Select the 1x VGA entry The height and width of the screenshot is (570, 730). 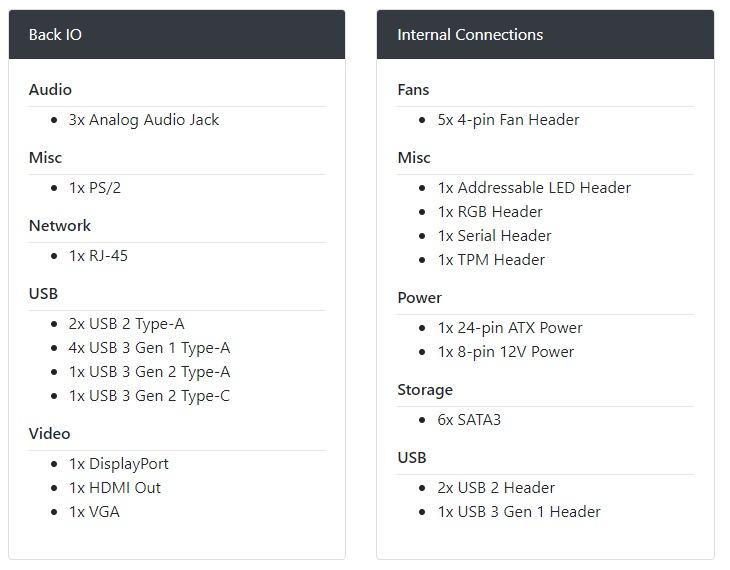point(95,512)
